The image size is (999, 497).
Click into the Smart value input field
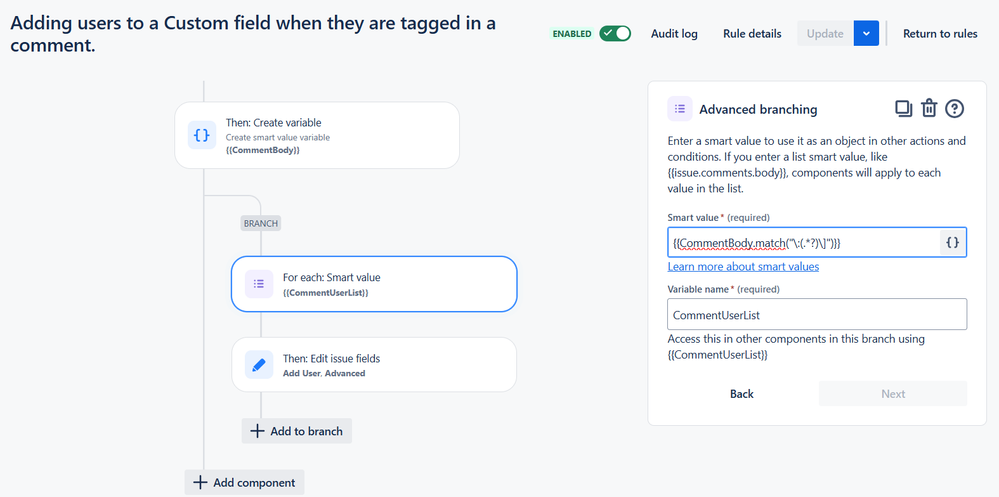coord(803,243)
